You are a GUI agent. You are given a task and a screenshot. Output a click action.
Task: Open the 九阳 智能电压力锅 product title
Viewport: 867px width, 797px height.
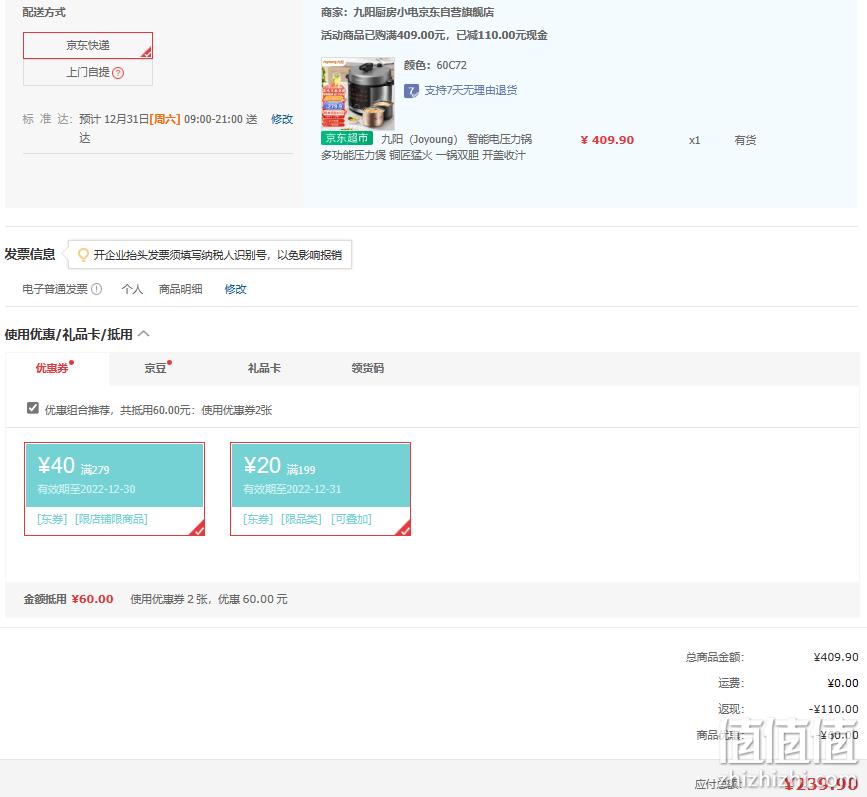(426, 147)
